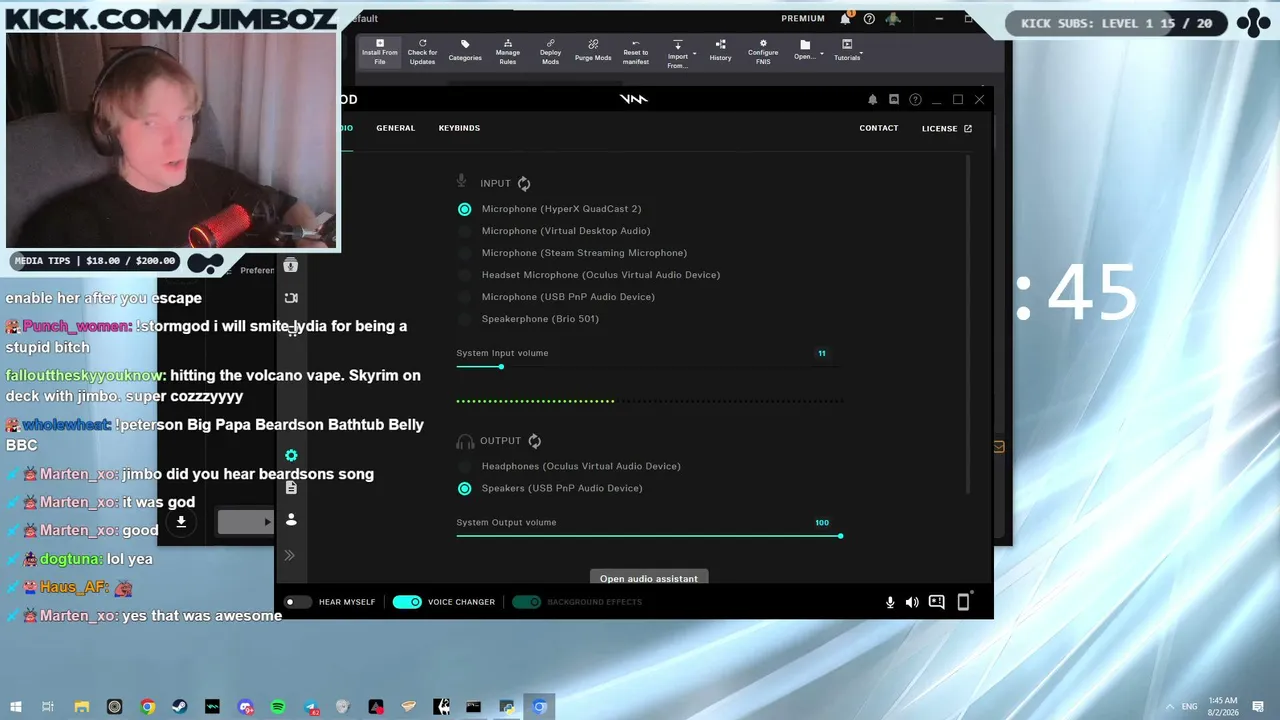Click the ENG language indicator in tray
Screen dimensions: 1280x720
(x=1189, y=707)
